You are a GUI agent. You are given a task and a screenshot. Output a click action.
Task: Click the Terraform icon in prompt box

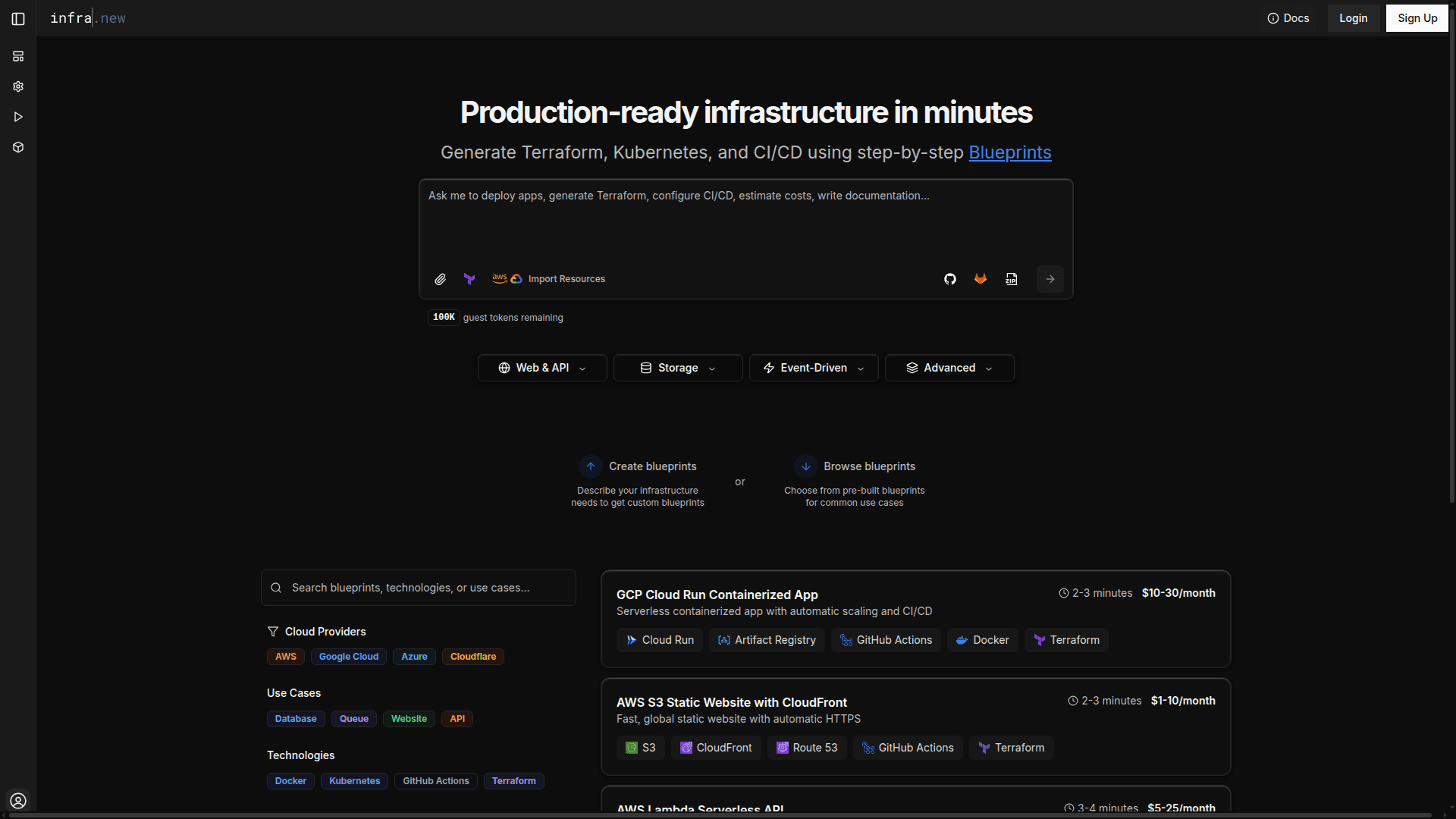pos(469,279)
